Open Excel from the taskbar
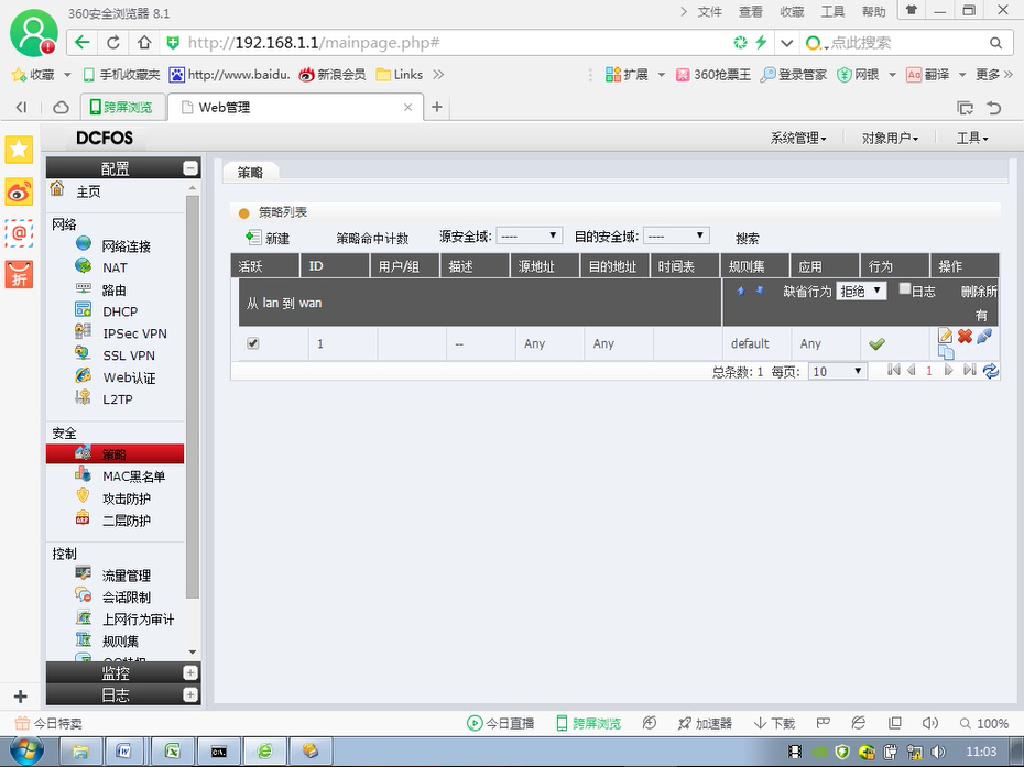Viewport: 1024px width, 768px height. point(172,751)
